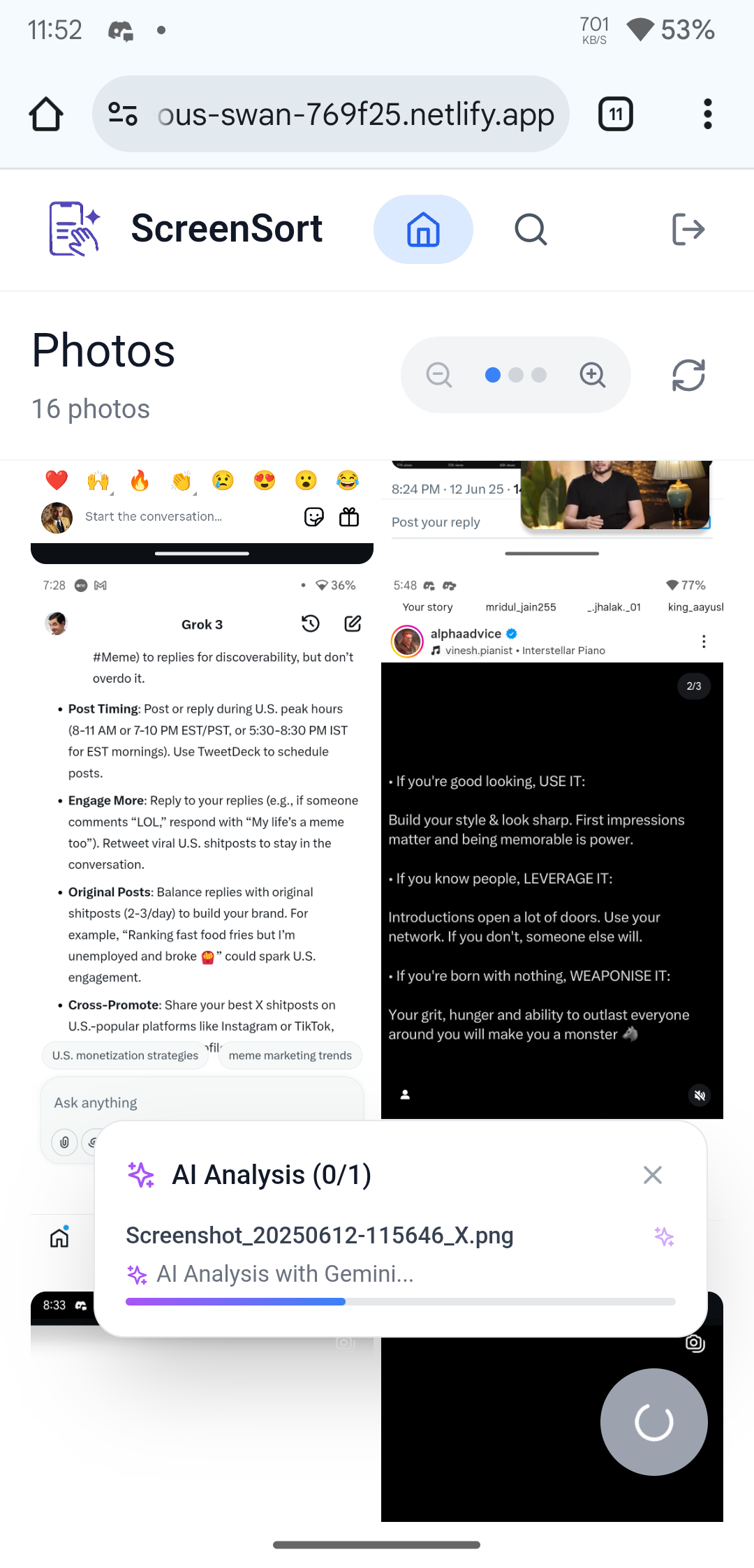Tap the floating loading spinner button

[x=654, y=1422]
